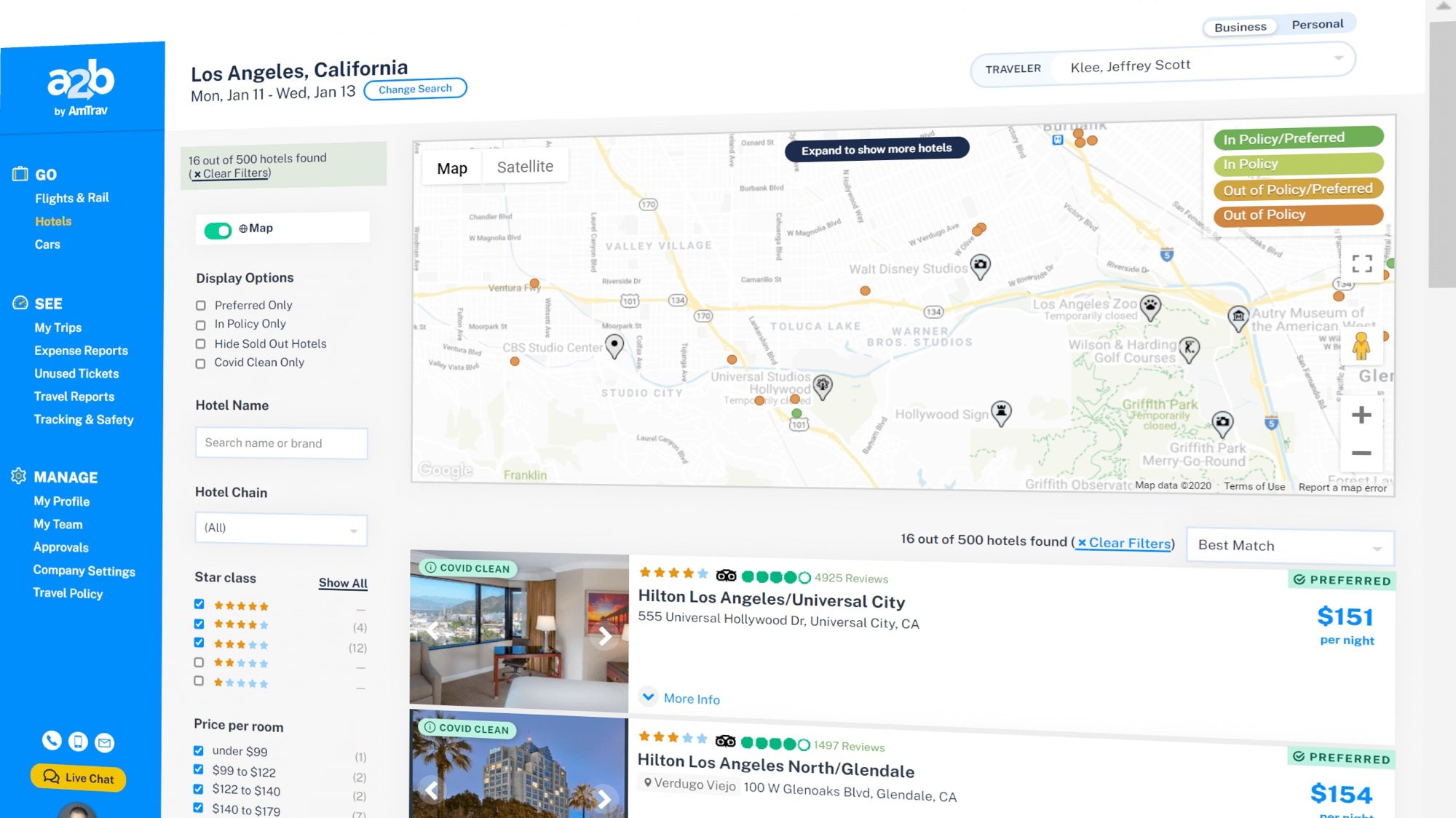Screen dimensions: 1456x818
Task: Click the mobile device contact icon
Action: click(78, 742)
